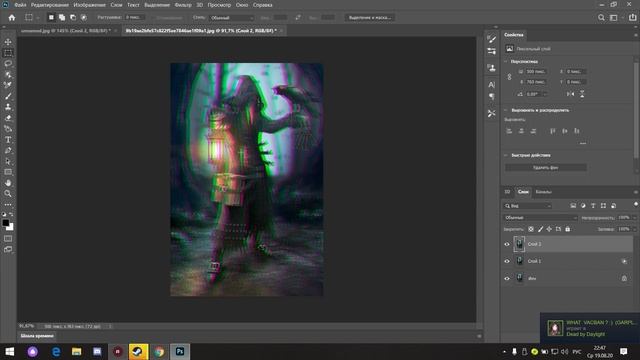Choose the Subtract from selection mode icon
The width and height of the screenshot is (640, 360).
click(x=73, y=18)
